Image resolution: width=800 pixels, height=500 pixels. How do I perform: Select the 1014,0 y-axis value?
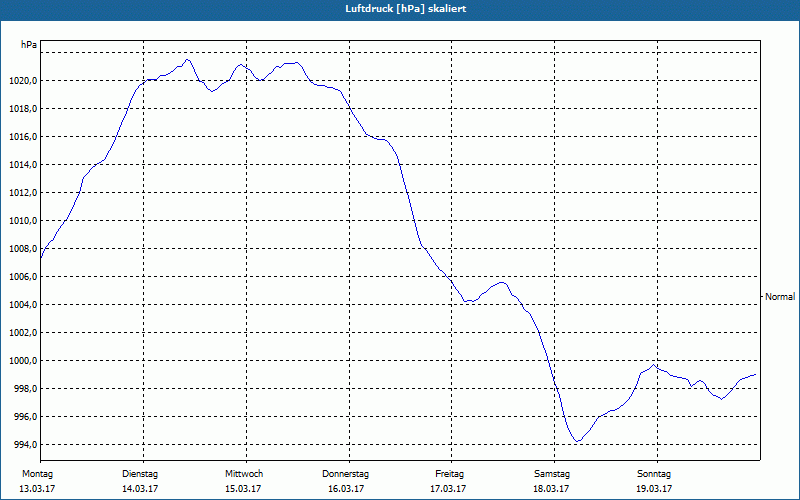[21, 165]
